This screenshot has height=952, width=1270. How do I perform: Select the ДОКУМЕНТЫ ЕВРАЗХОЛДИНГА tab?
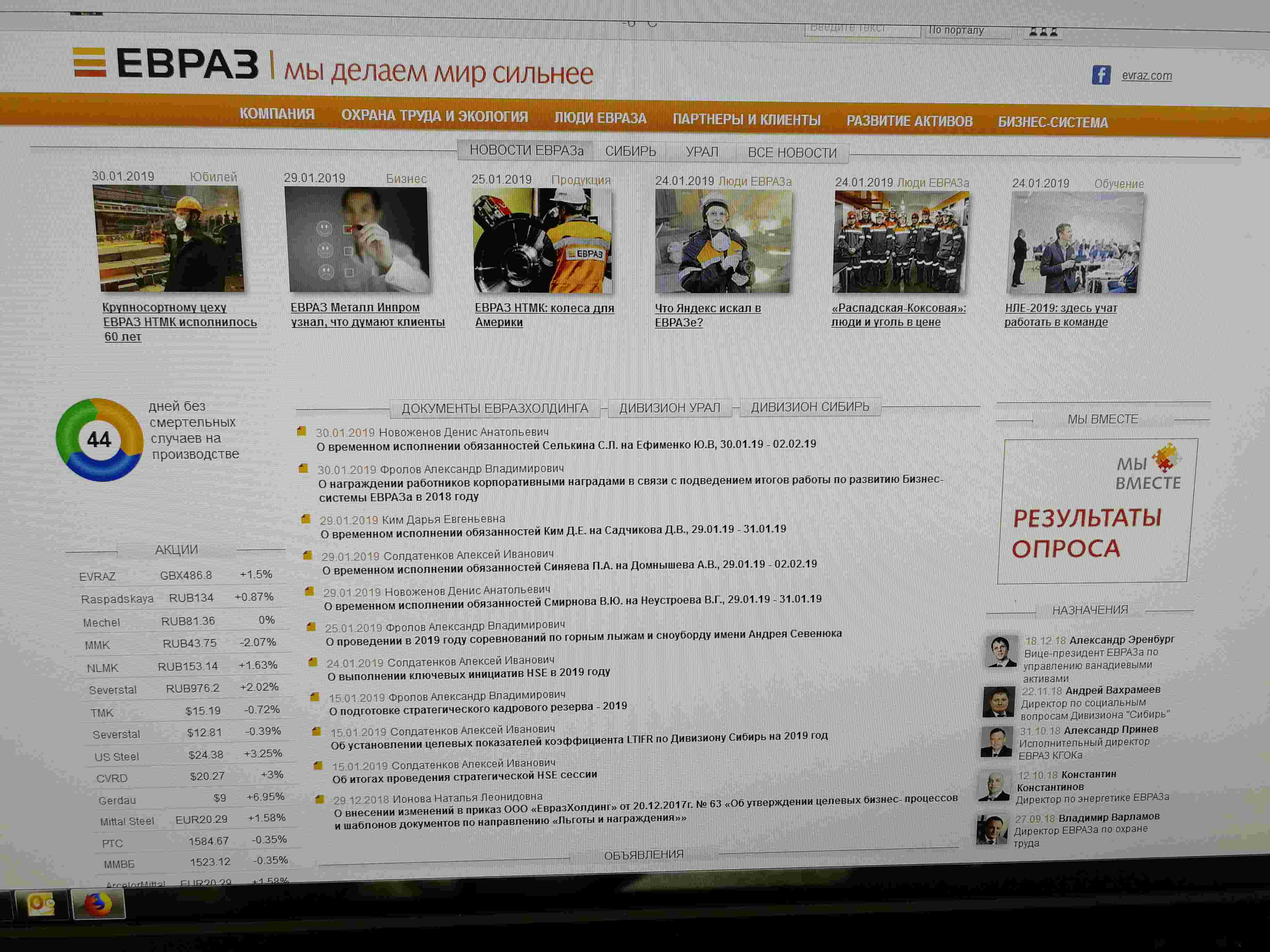point(495,409)
